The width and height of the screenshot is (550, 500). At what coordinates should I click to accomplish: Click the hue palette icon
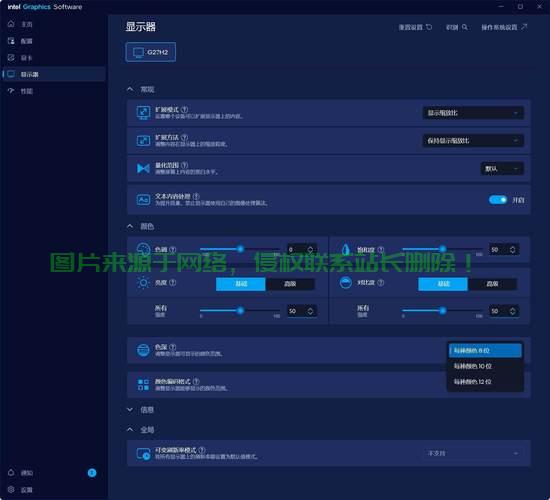pos(143,249)
